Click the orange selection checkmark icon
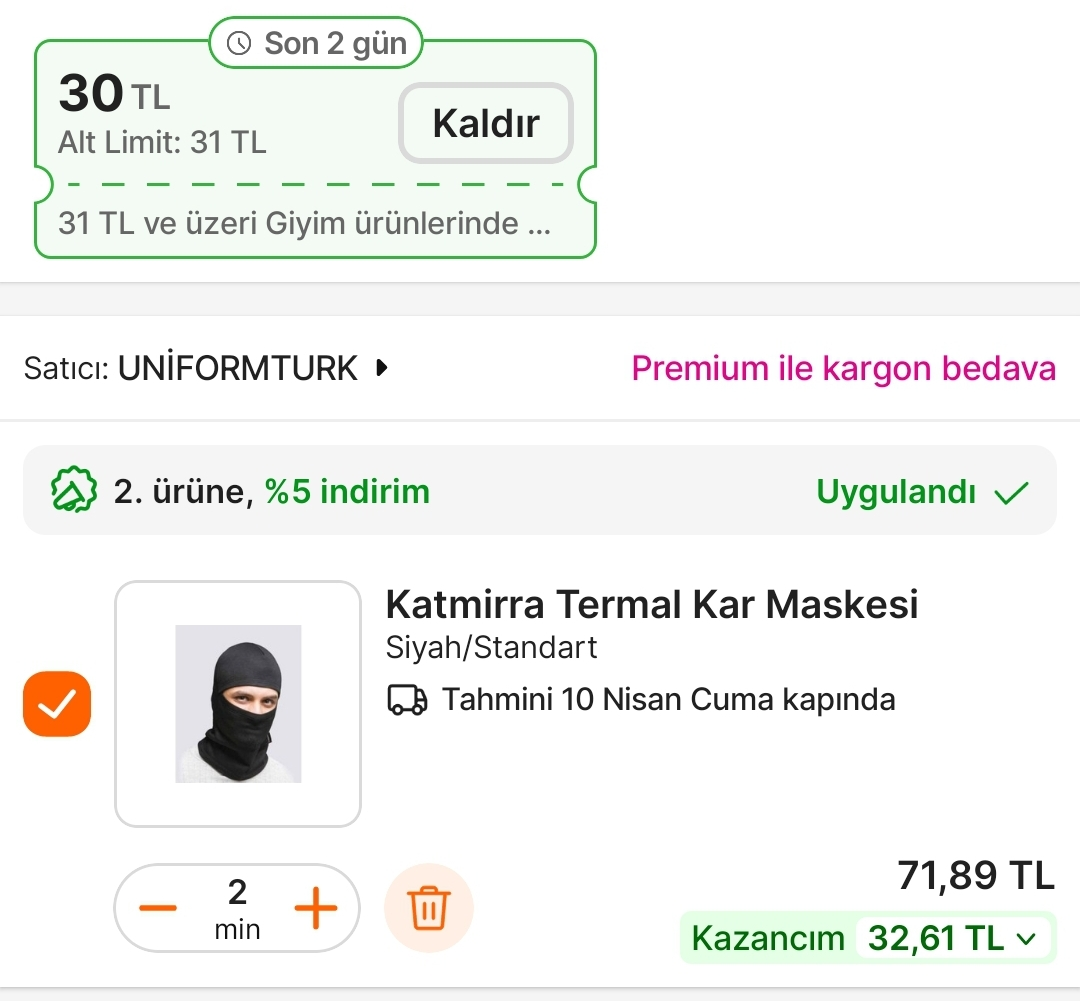 point(56,703)
